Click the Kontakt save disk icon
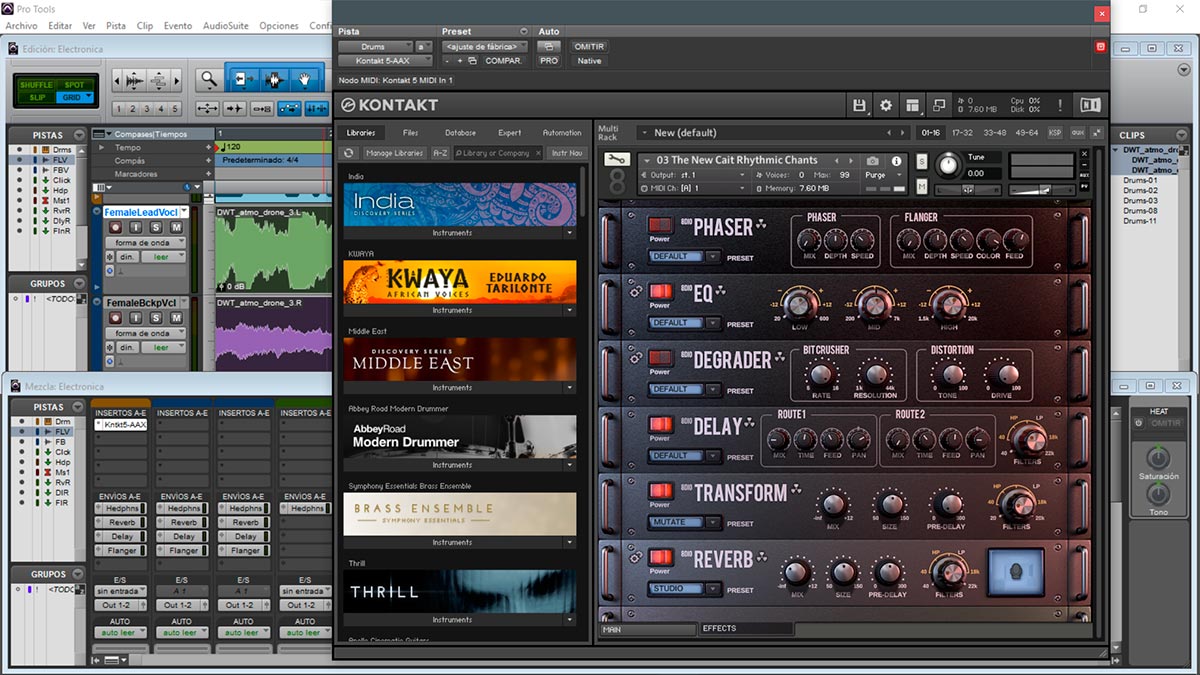This screenshot has height=675, width=1200. [x=858, y=105]
